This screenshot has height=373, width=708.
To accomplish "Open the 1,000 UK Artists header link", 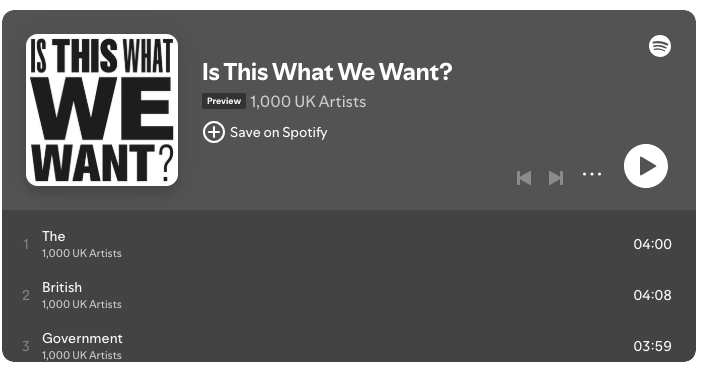I will [308, 102].
